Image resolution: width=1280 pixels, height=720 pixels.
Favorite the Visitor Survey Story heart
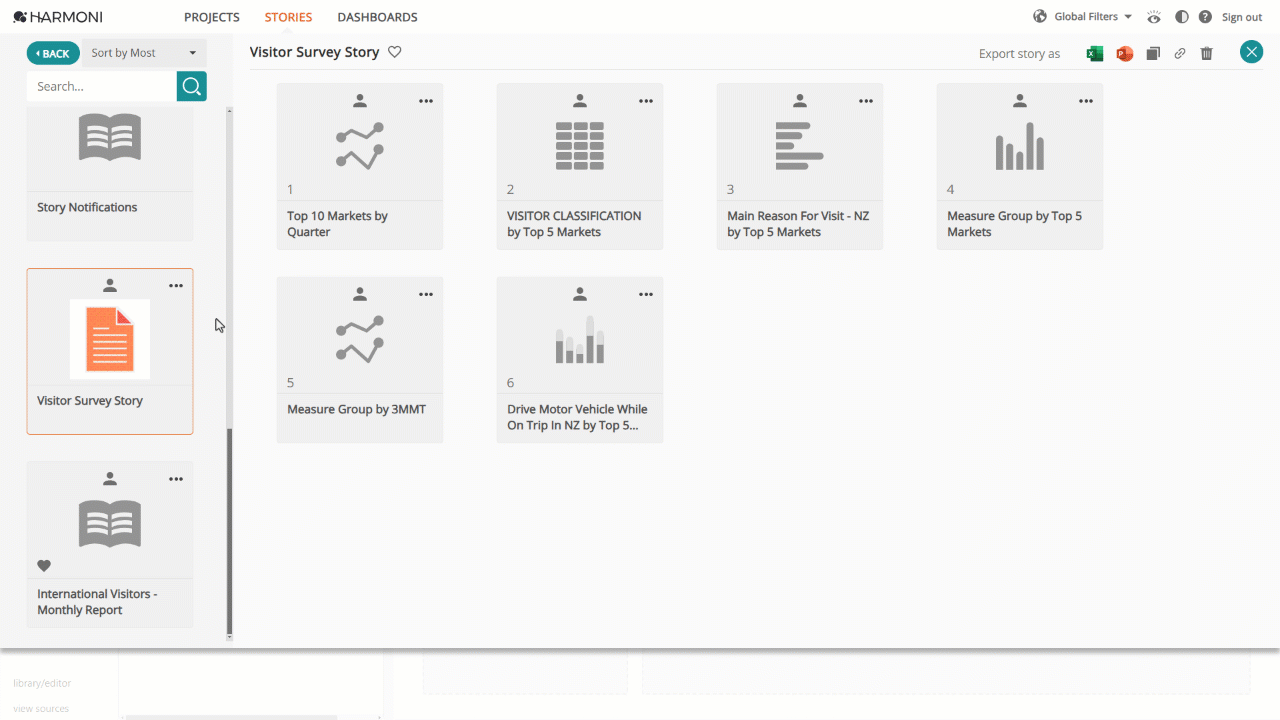point(395,52)
